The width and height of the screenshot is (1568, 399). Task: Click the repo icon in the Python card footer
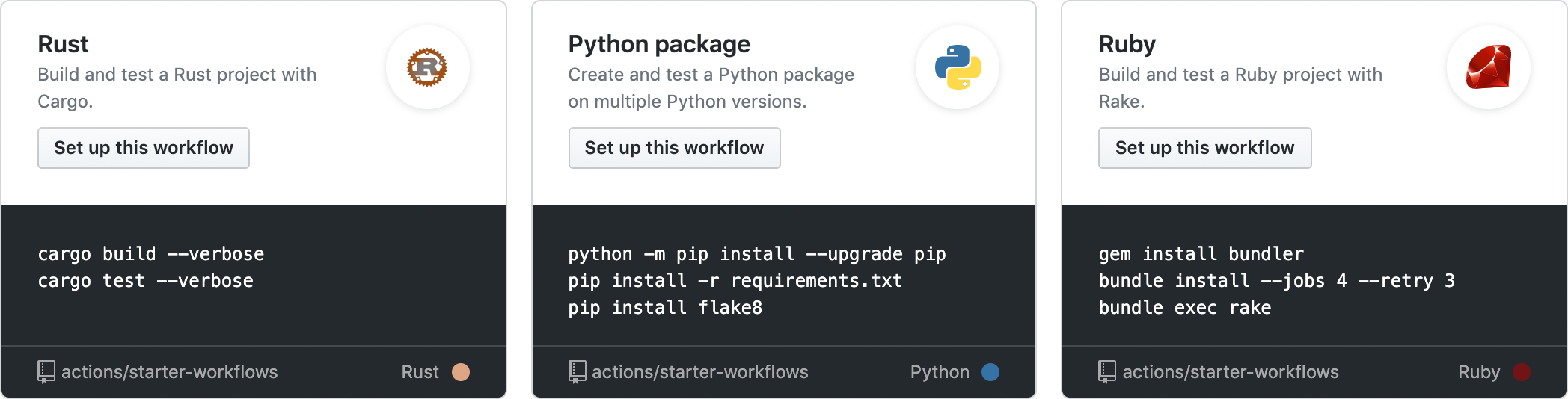click(x=577, y=371)
